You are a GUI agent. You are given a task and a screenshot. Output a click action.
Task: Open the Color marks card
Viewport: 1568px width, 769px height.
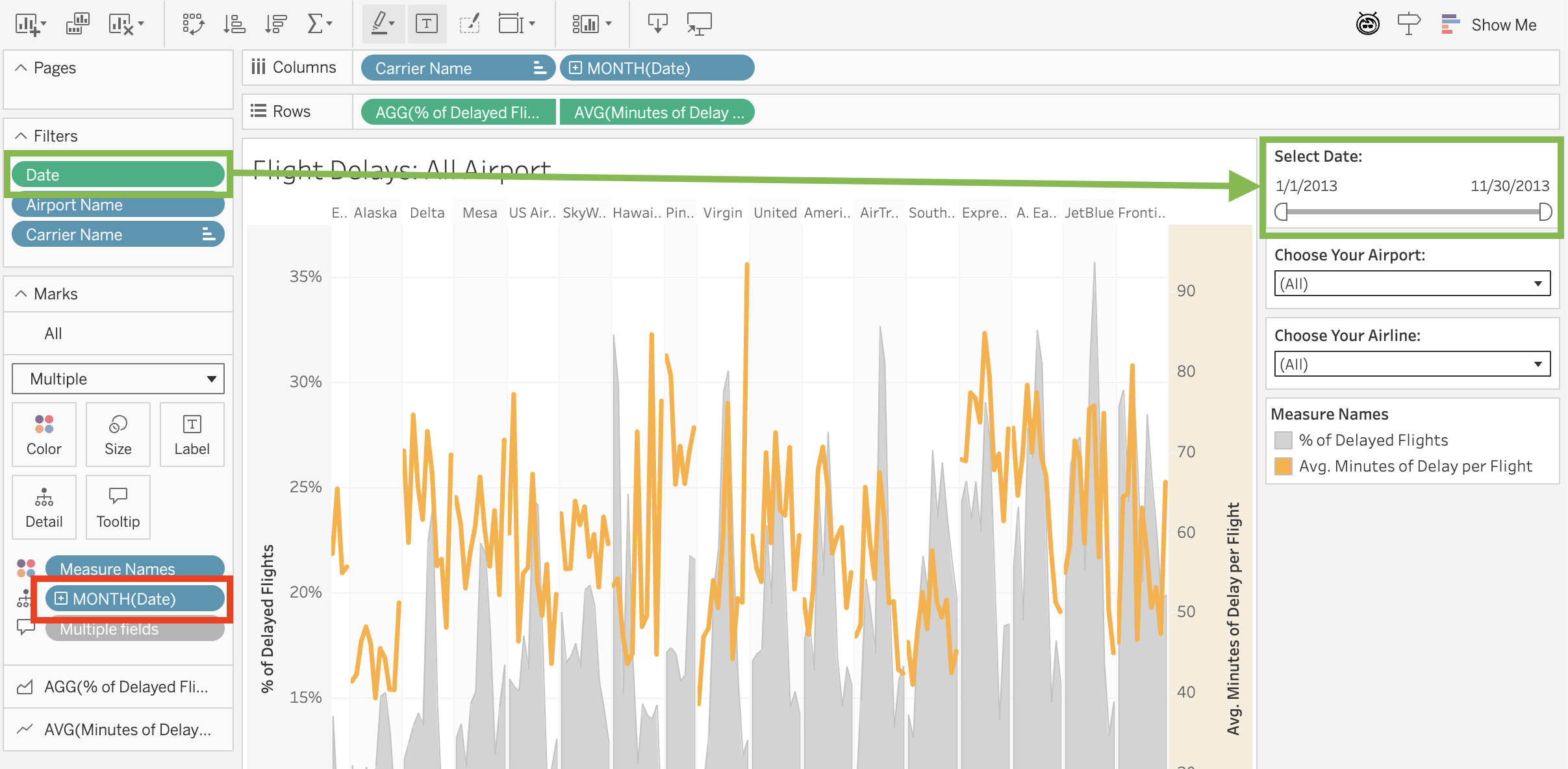click(x=44, y=435)
